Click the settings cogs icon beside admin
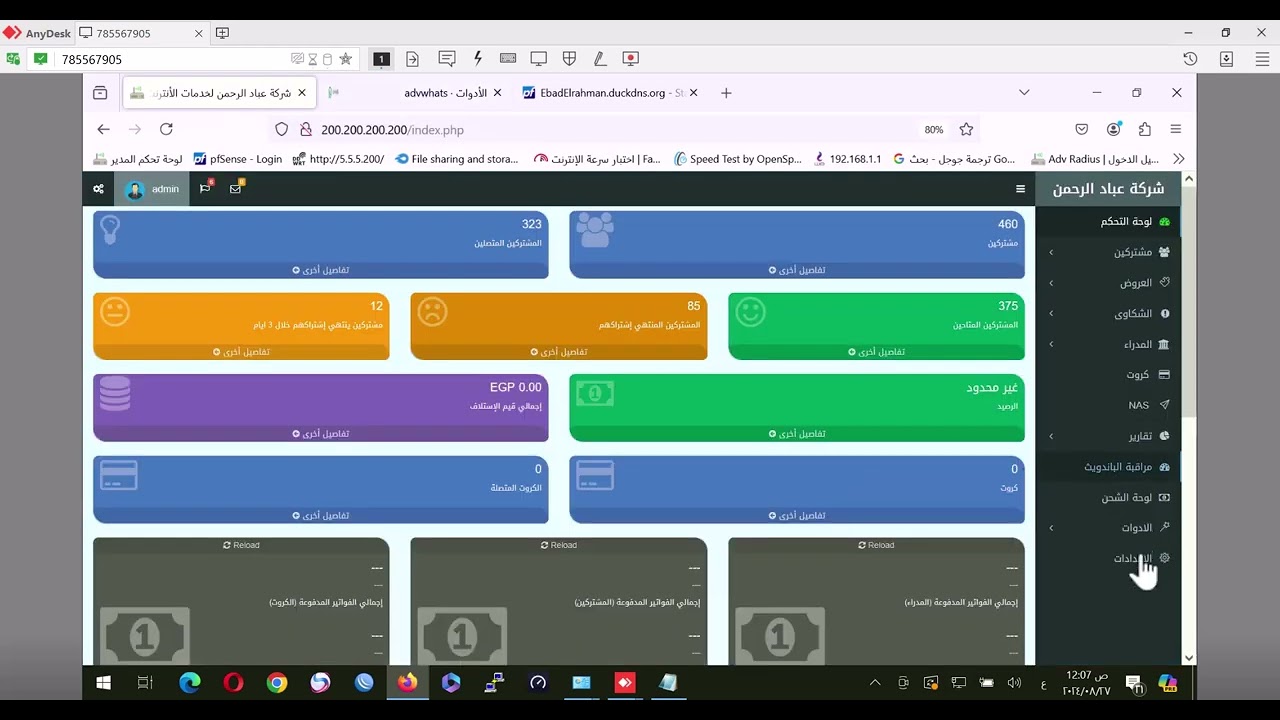This screenshot has width=1280, height=720. pyautogui.click(x=98, y=189)
